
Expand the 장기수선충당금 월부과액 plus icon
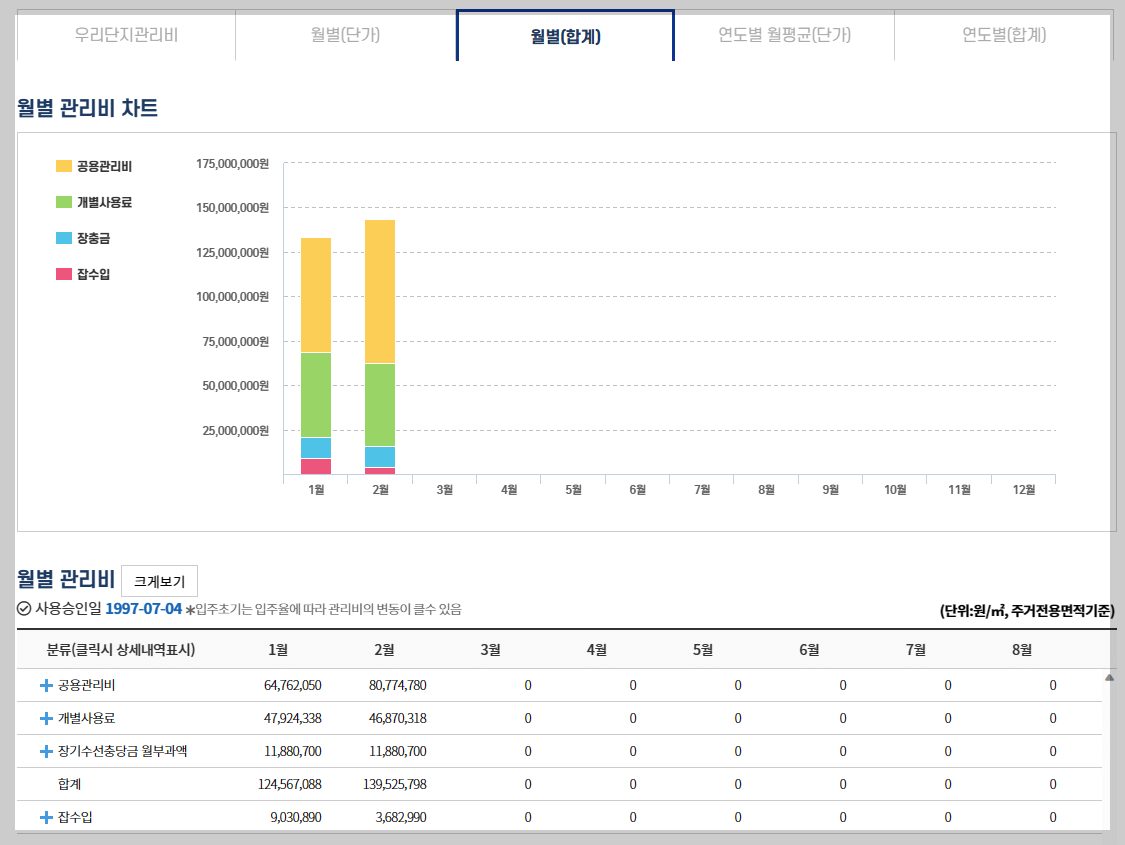click(46, 752)
